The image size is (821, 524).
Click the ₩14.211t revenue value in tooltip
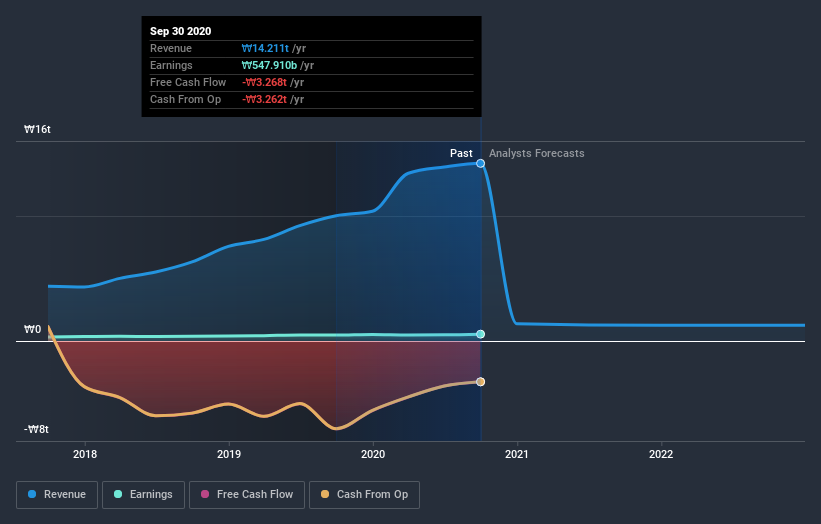[x=265, y=48]
